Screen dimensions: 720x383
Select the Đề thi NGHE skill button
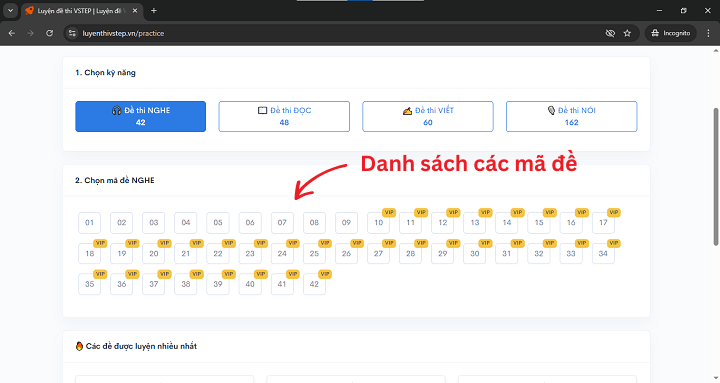(141, 116)
